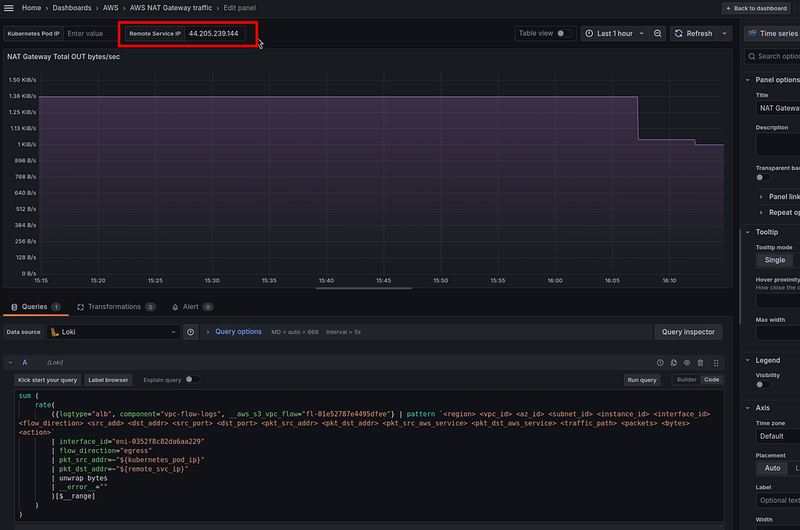The width and height of the screenshot is (800, 530).
Task: Click the Loki data source logo
Action: pyautogui.click(x=55, y=332)
